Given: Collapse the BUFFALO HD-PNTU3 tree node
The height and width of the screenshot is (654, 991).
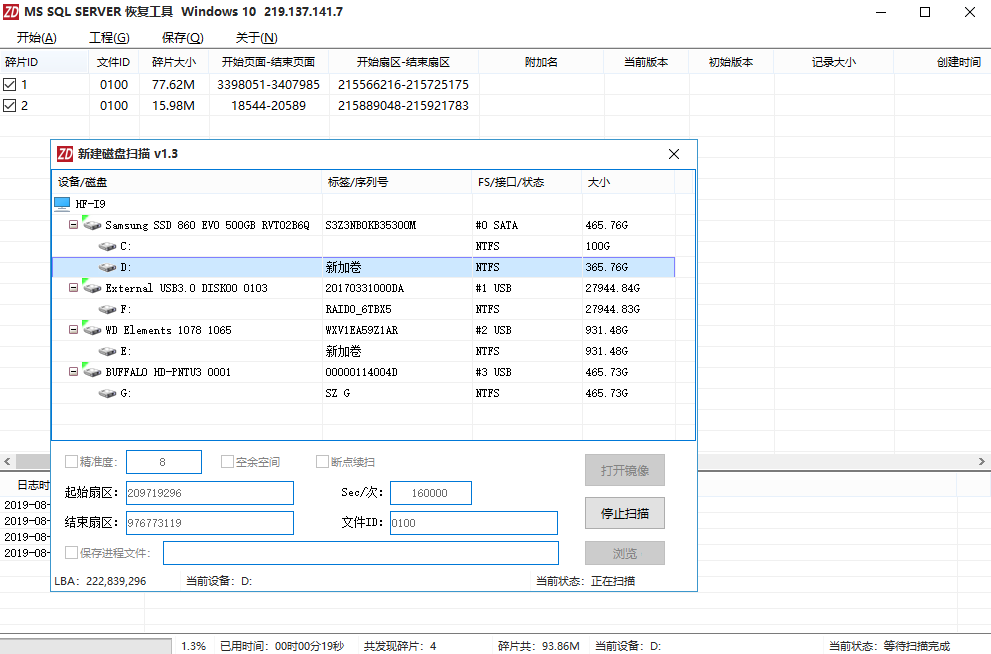Looking at the screenshot, I should (x=73, y=372).
